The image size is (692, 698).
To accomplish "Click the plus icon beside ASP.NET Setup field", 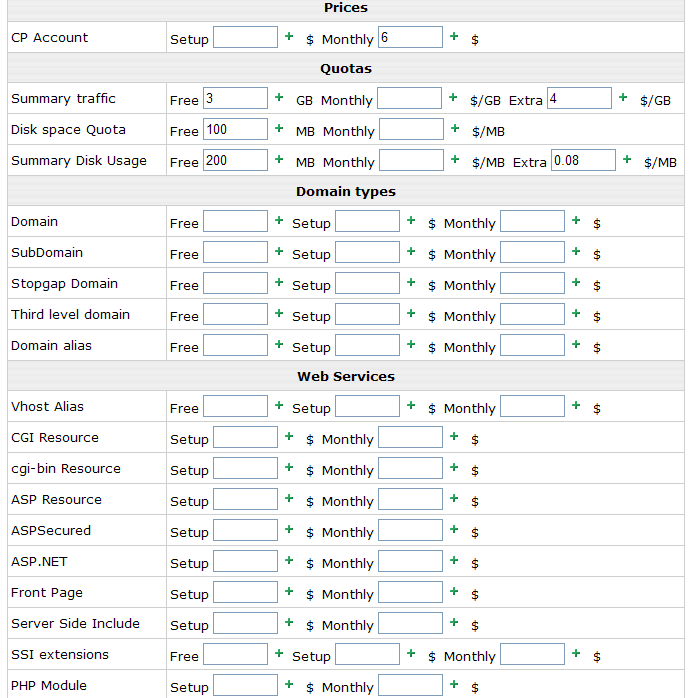I will point(289,560).
